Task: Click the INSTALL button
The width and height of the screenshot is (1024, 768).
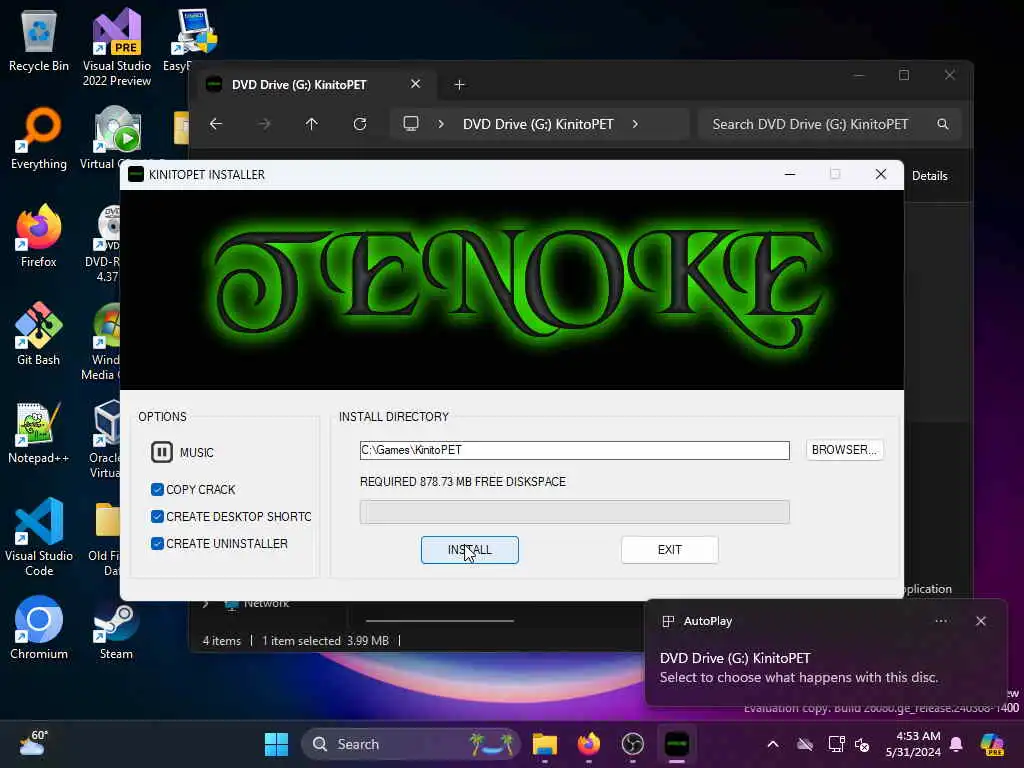Action: [470, 550]
